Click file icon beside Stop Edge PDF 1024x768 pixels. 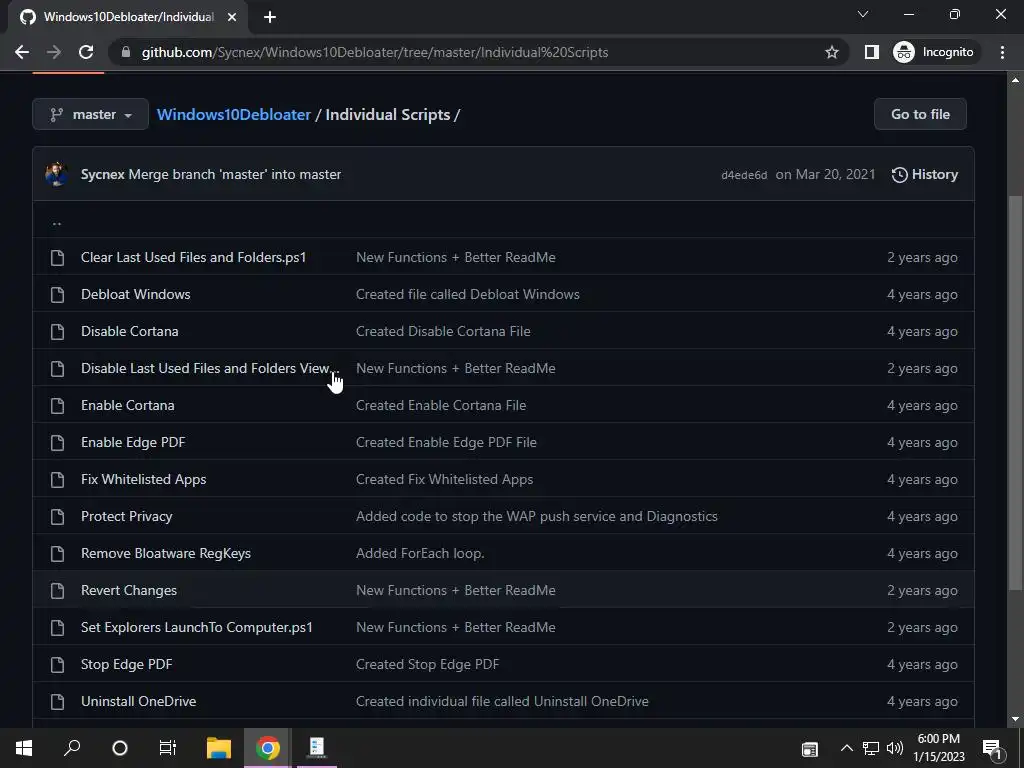point(57,664)
